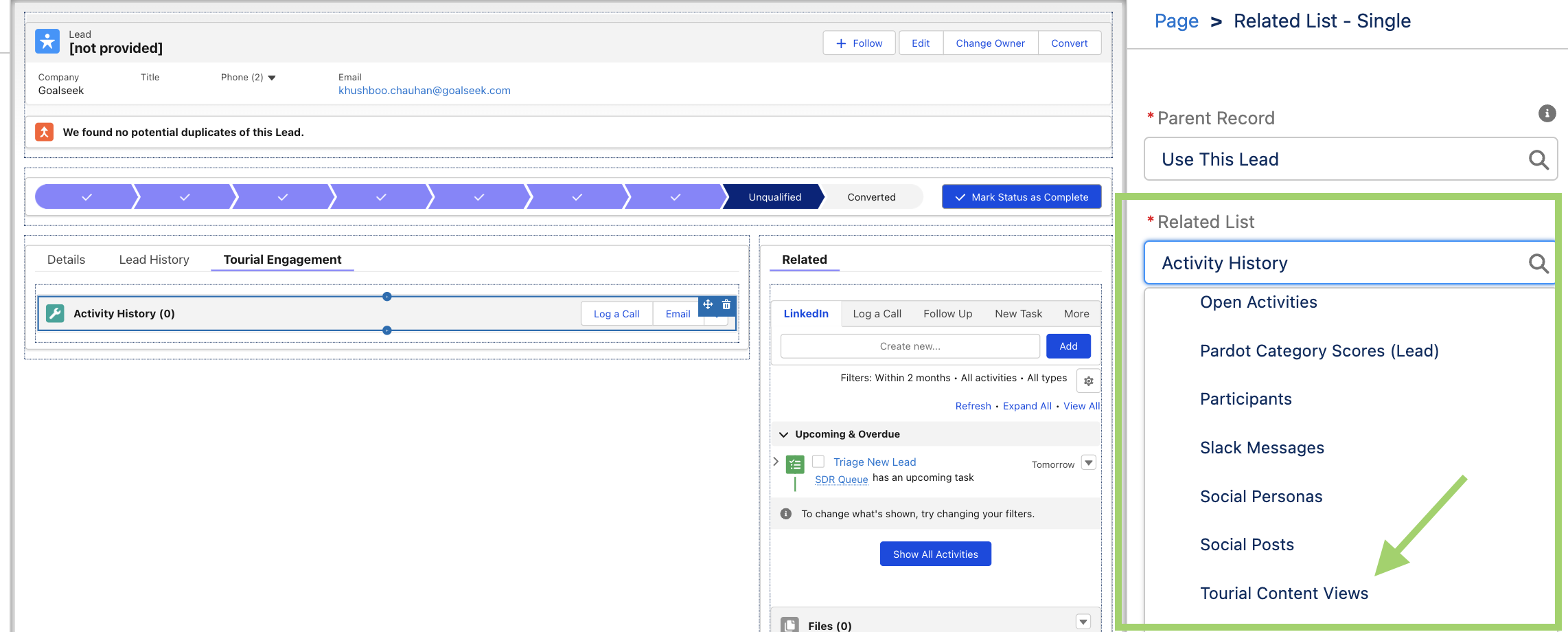This screenshot has height=632, width=1568.
Task: Select the Unqualified stage in status path
Action: (x=774, y=197)
